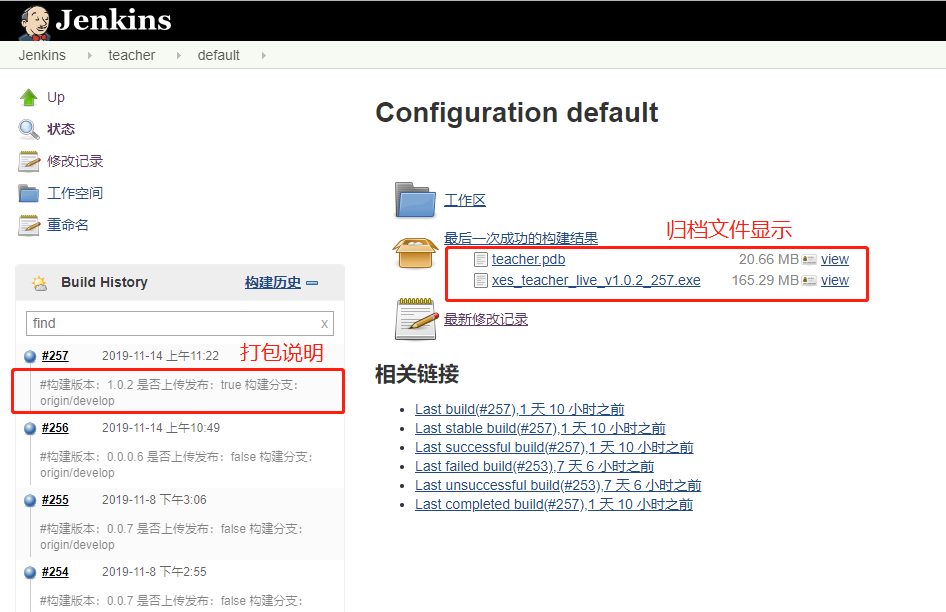Open the 修改记录 sidebar link

(x=75, y=161)
